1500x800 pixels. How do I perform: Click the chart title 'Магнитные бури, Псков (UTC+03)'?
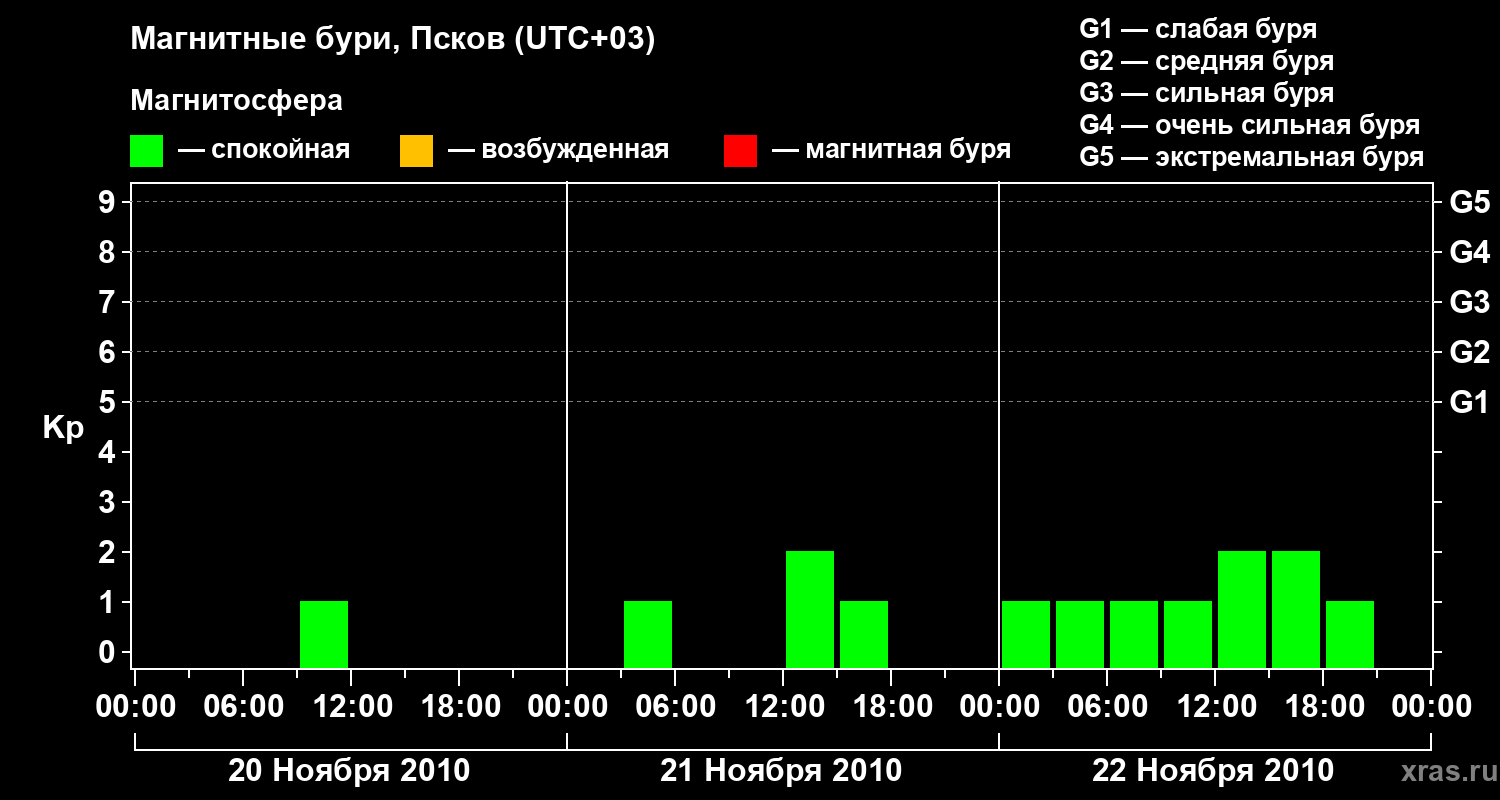(393, 40)
